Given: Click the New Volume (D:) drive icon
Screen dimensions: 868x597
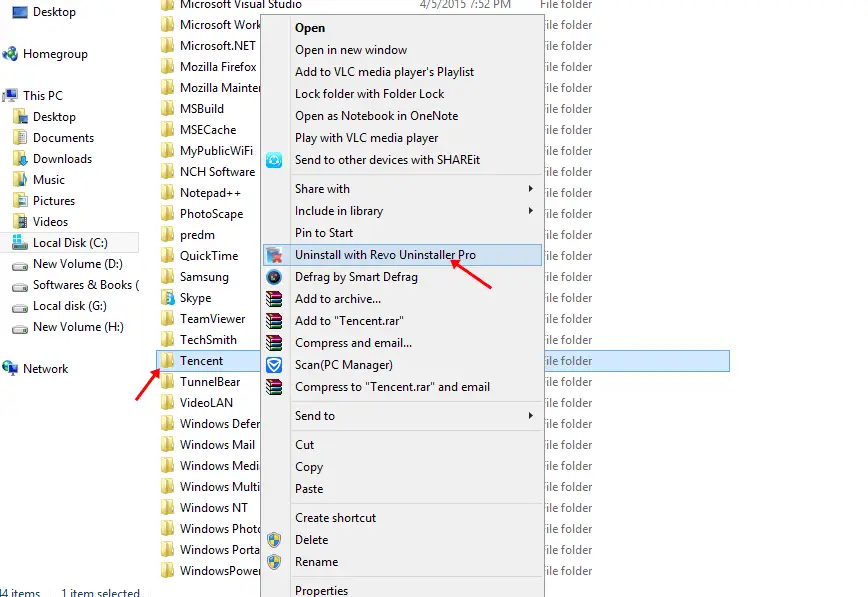Looking at the screenshot, I should pos(20,266).
